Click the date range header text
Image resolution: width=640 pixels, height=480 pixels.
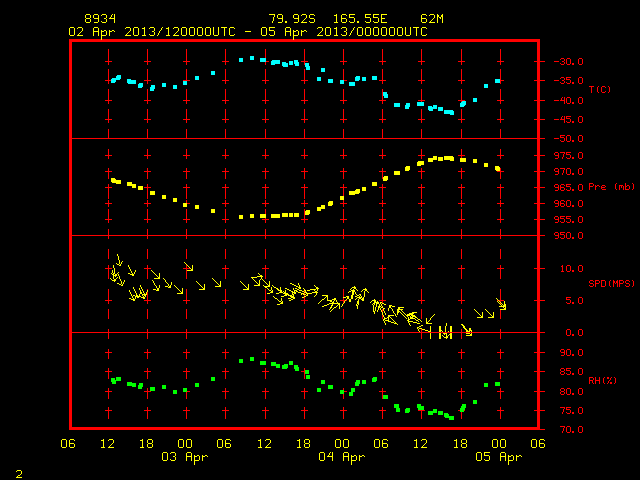(x=248, y=32)
